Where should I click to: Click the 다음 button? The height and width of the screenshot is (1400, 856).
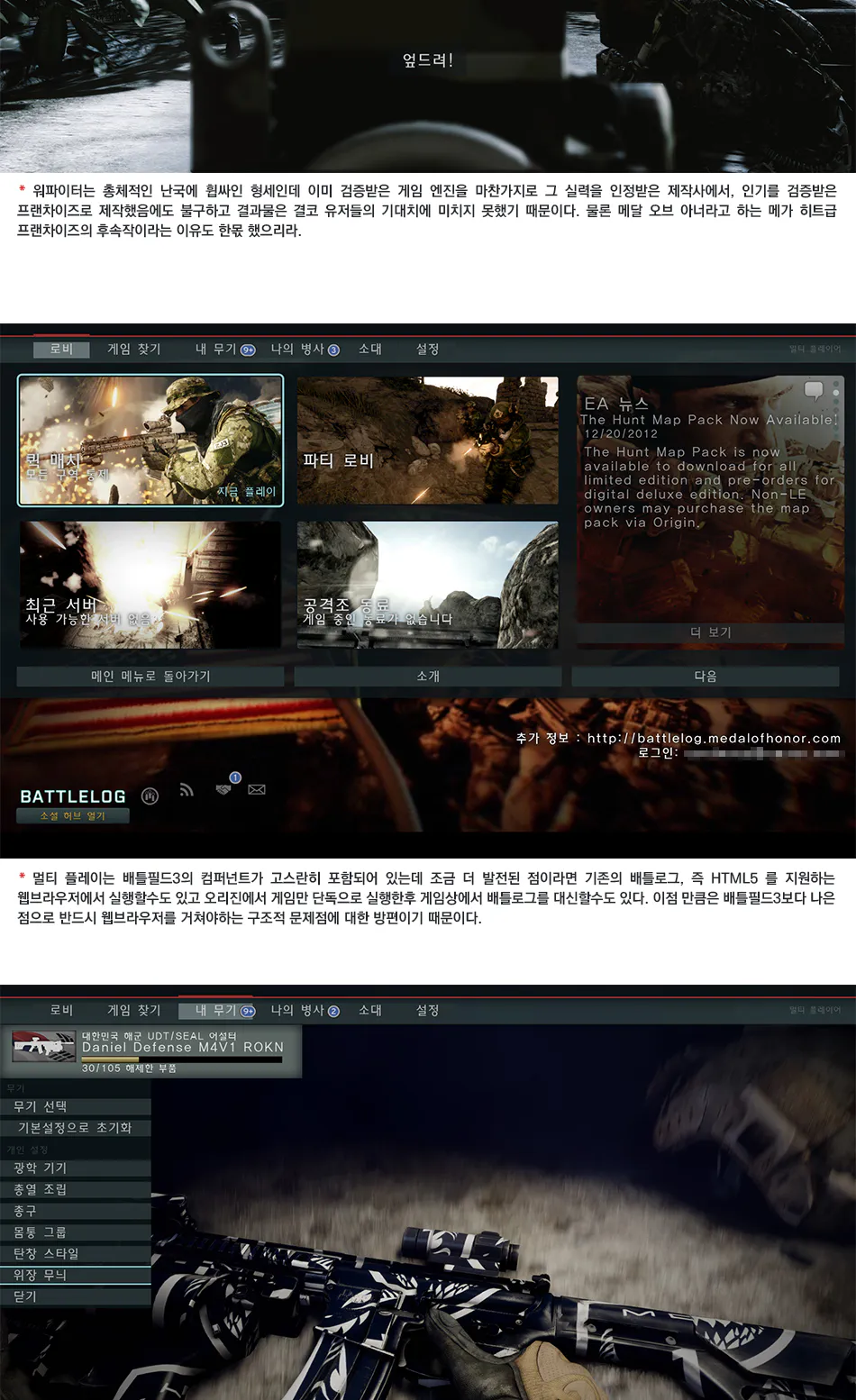point(706,676)
